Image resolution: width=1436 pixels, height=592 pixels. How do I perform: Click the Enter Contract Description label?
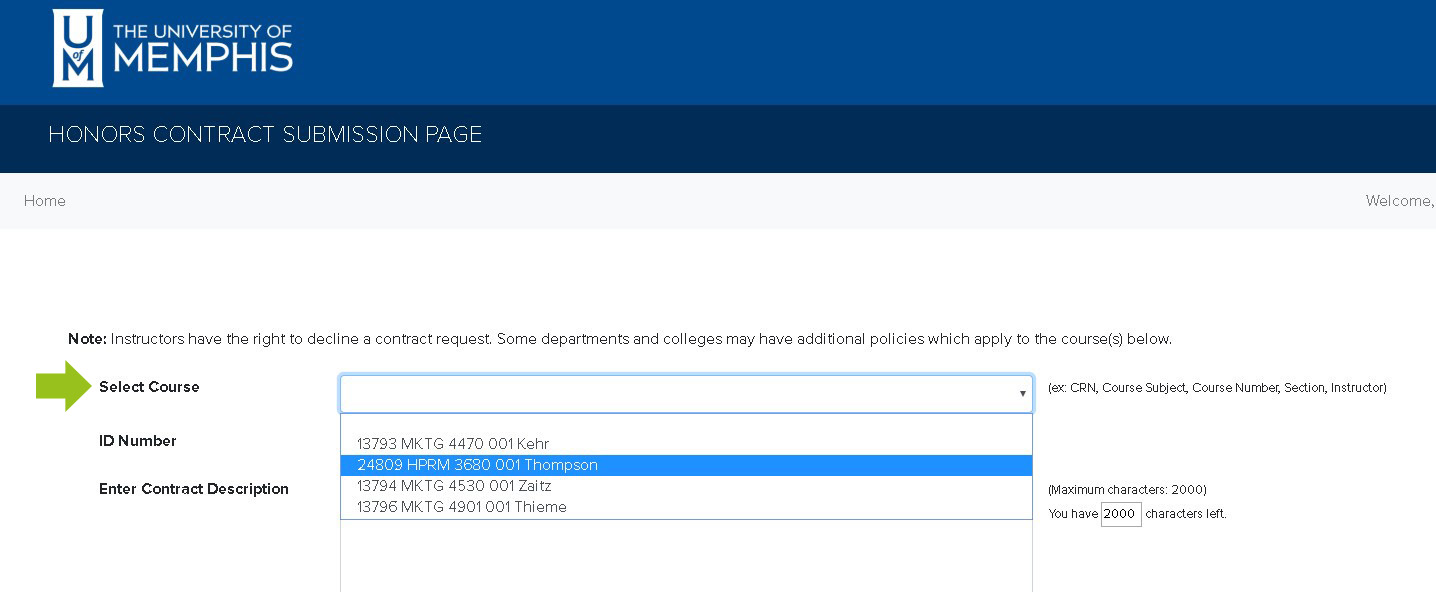(x=193, y=489)
